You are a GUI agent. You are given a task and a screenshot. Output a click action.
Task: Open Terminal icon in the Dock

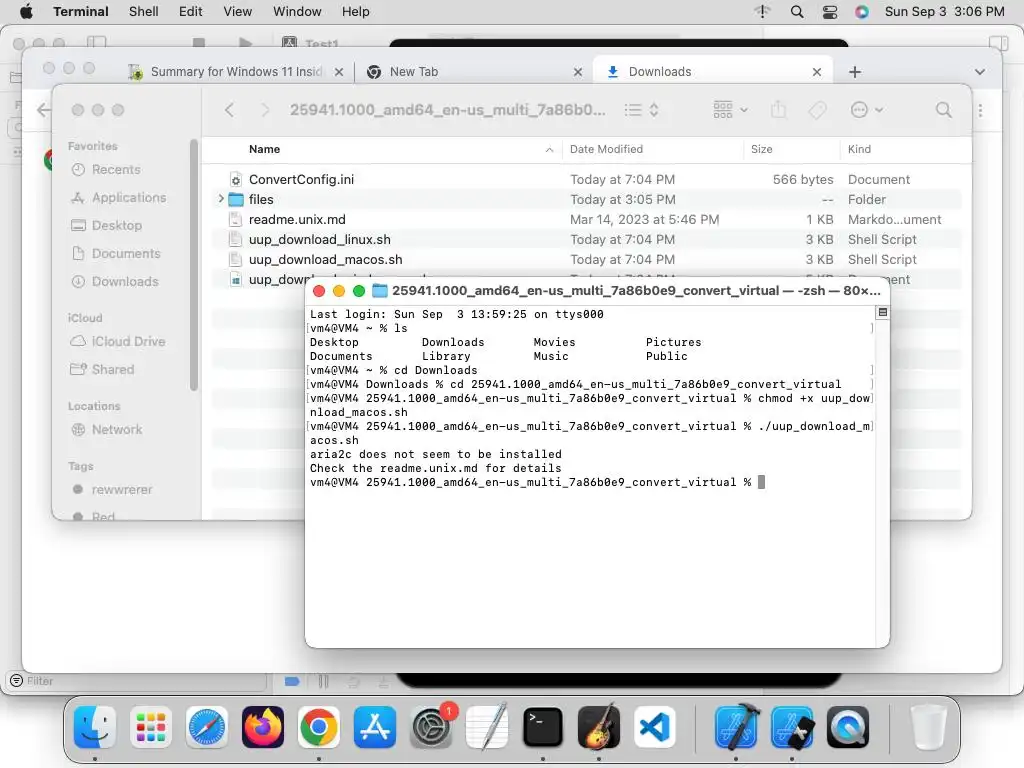[x=543, y=728]
